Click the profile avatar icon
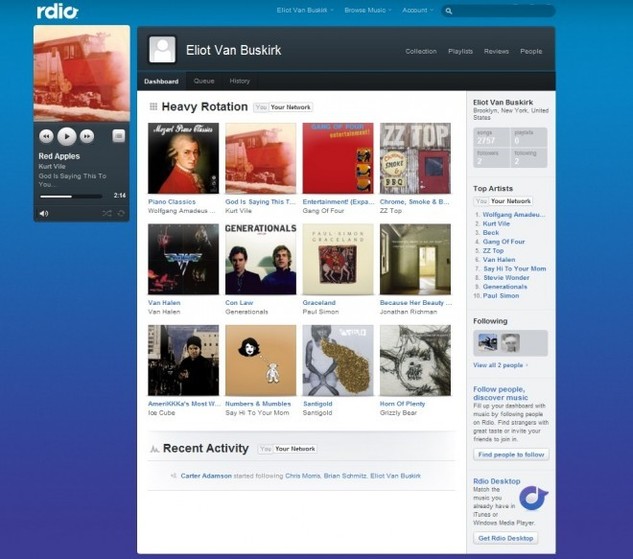Image resolution: width=633 pixels, height=559 pixels. (162, 50)
